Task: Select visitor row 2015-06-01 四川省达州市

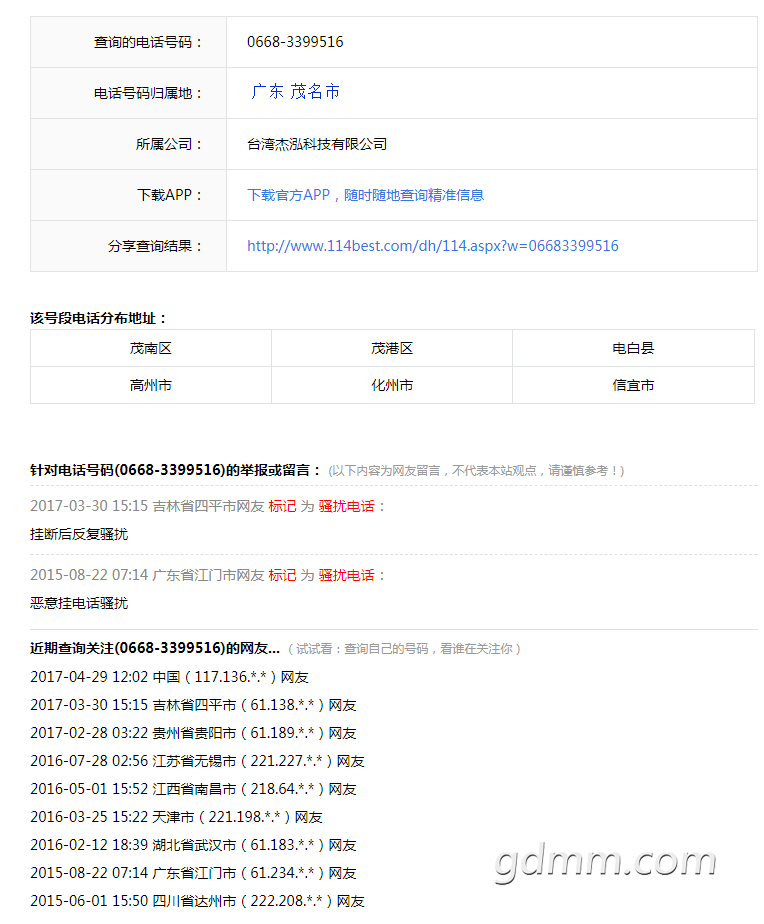Action: coord(197,901)
